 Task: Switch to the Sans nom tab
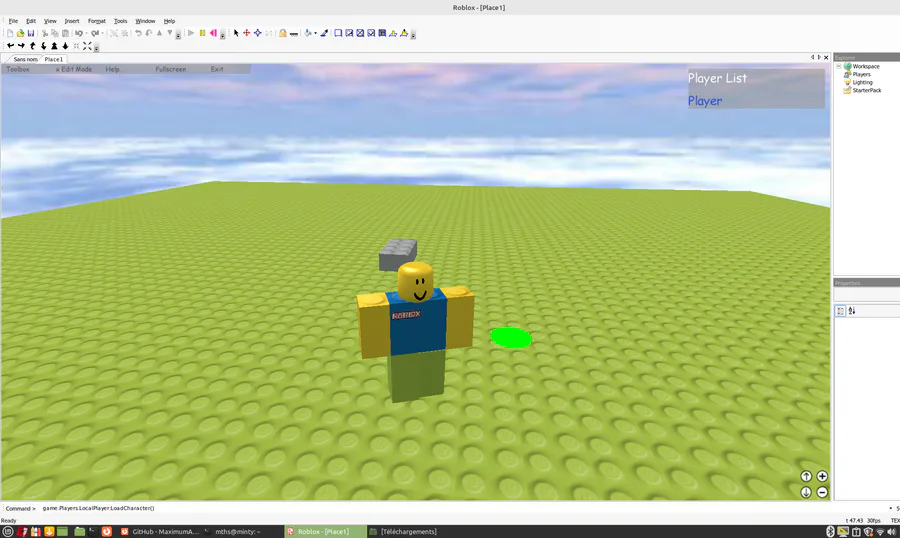[25, 59]
